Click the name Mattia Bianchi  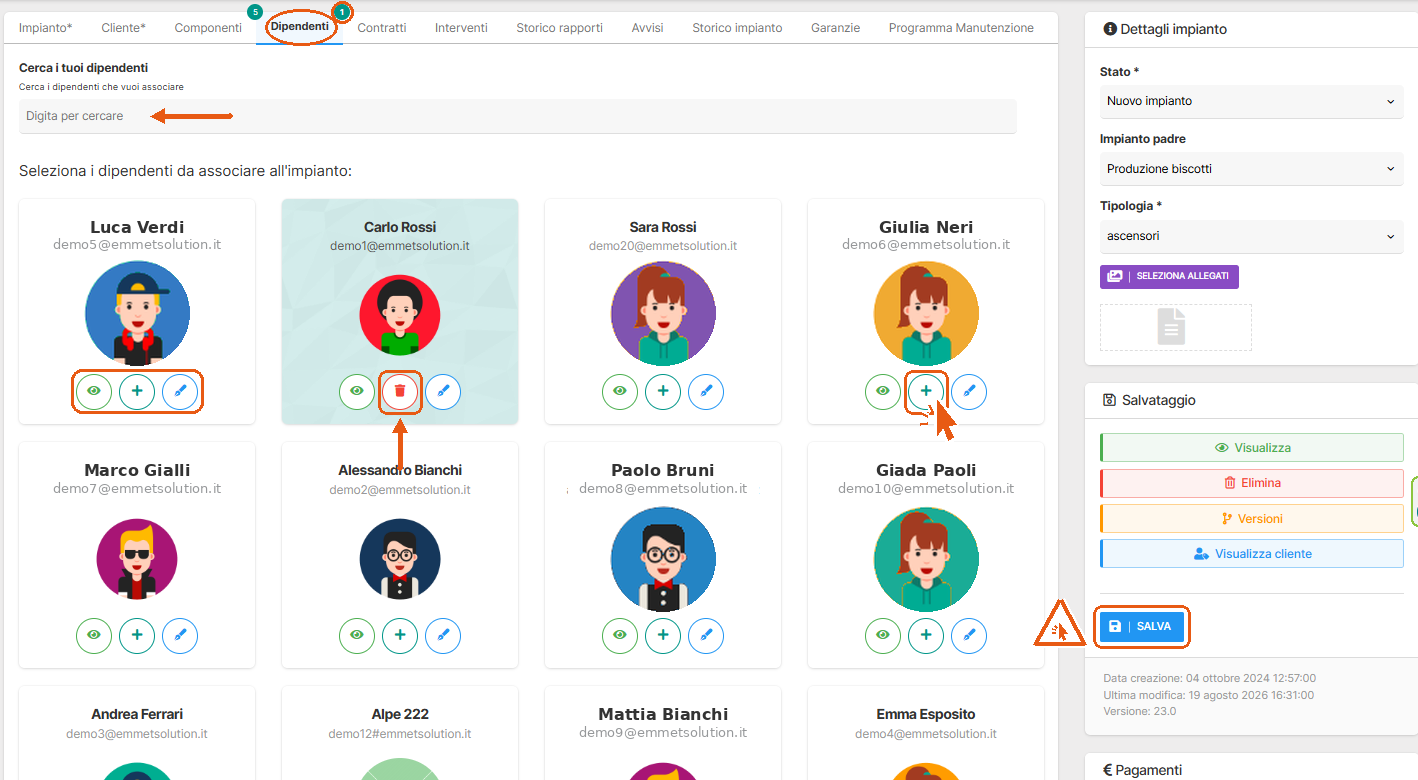663,714
